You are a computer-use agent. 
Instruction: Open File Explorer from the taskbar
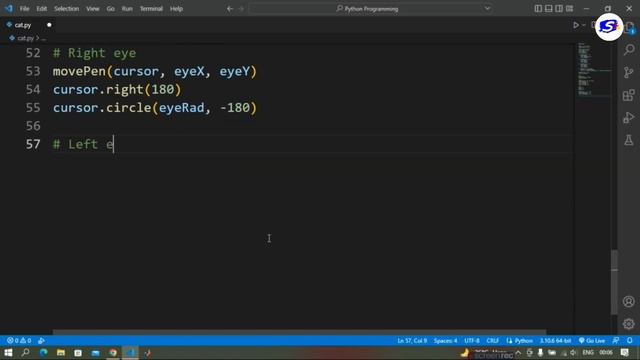coord(61,353)
